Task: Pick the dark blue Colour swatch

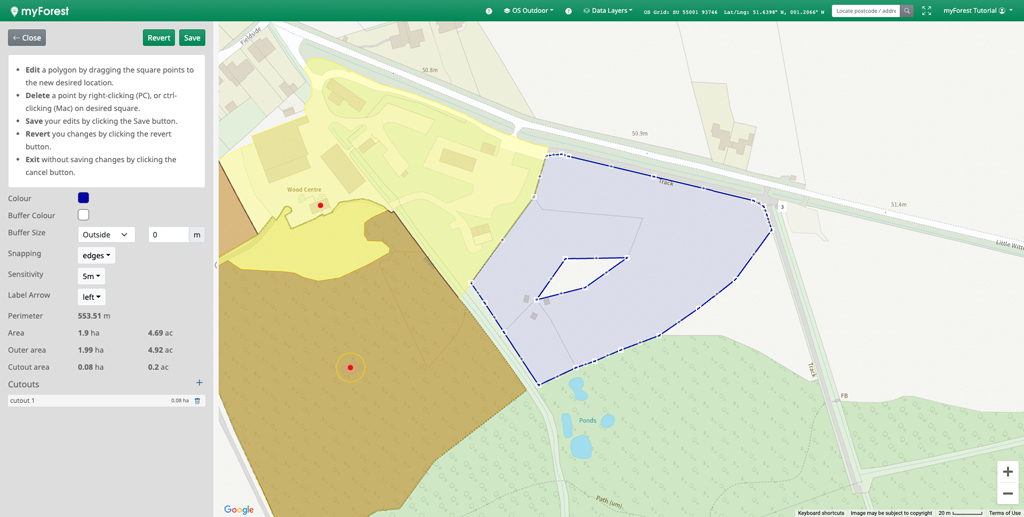Action: coord(83,198)
